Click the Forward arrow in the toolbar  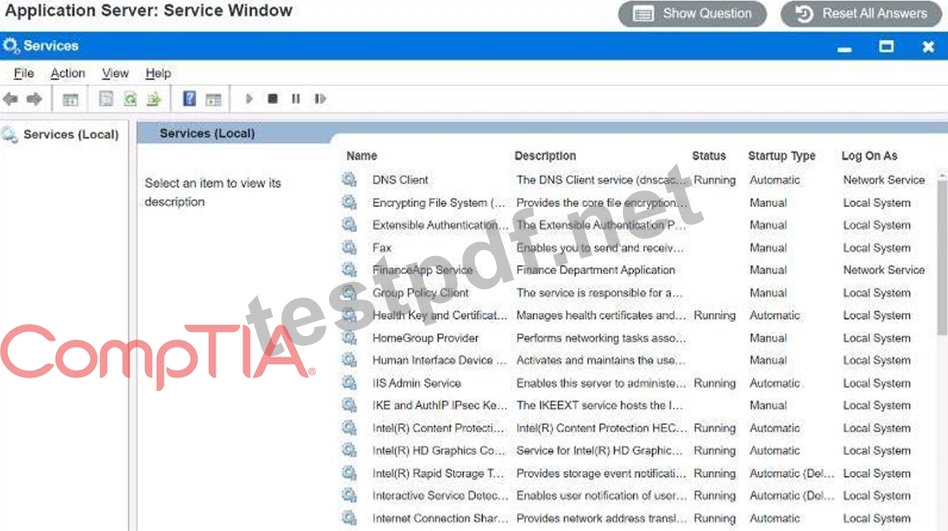click(x=34, y=99)
